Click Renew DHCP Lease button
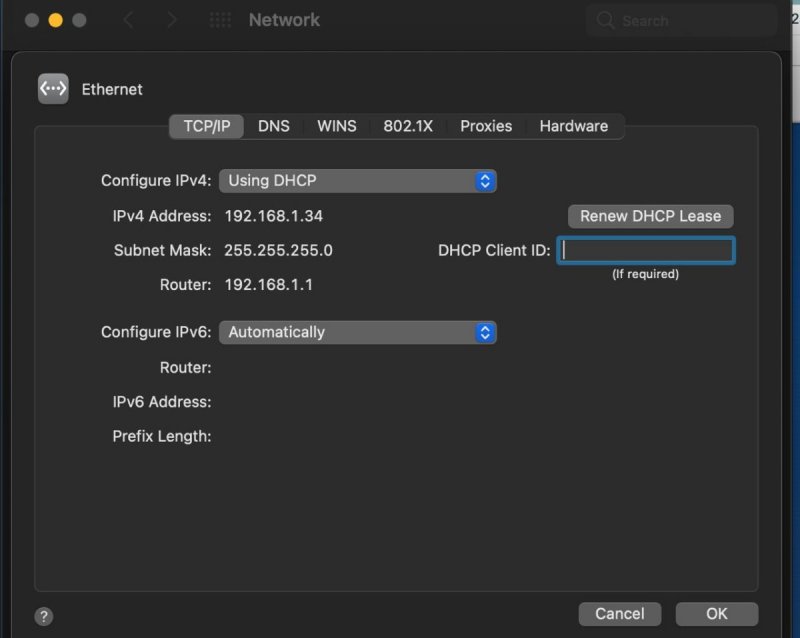The height and width of the screenshot is (638, 800). (651, 216)
